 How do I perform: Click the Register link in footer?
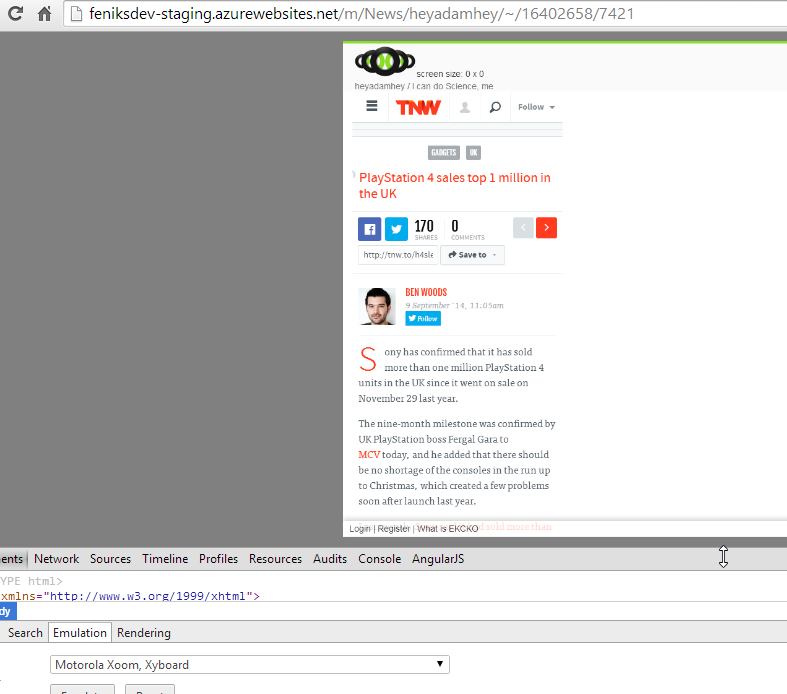tap(394, 529)
